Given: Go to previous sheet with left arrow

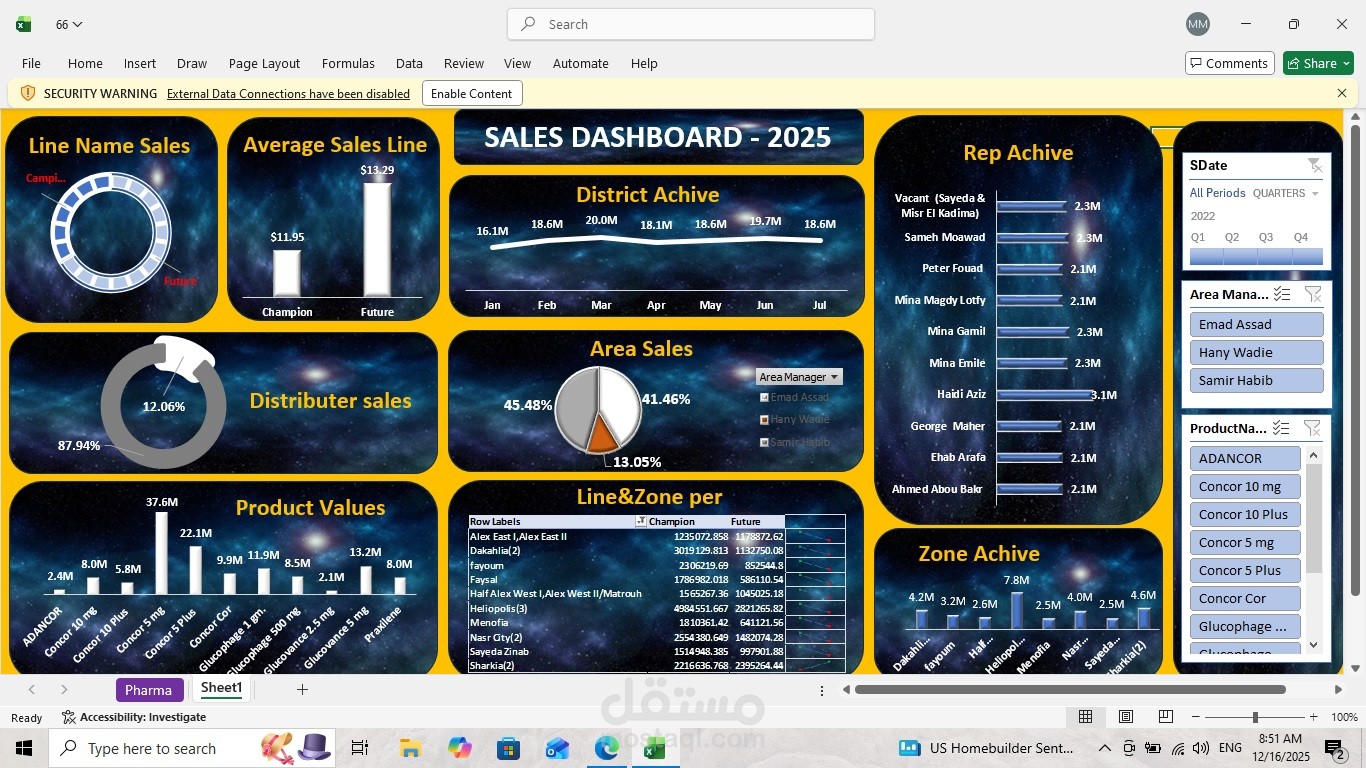Looking at the screenshot, I should (x=32, y=689).
